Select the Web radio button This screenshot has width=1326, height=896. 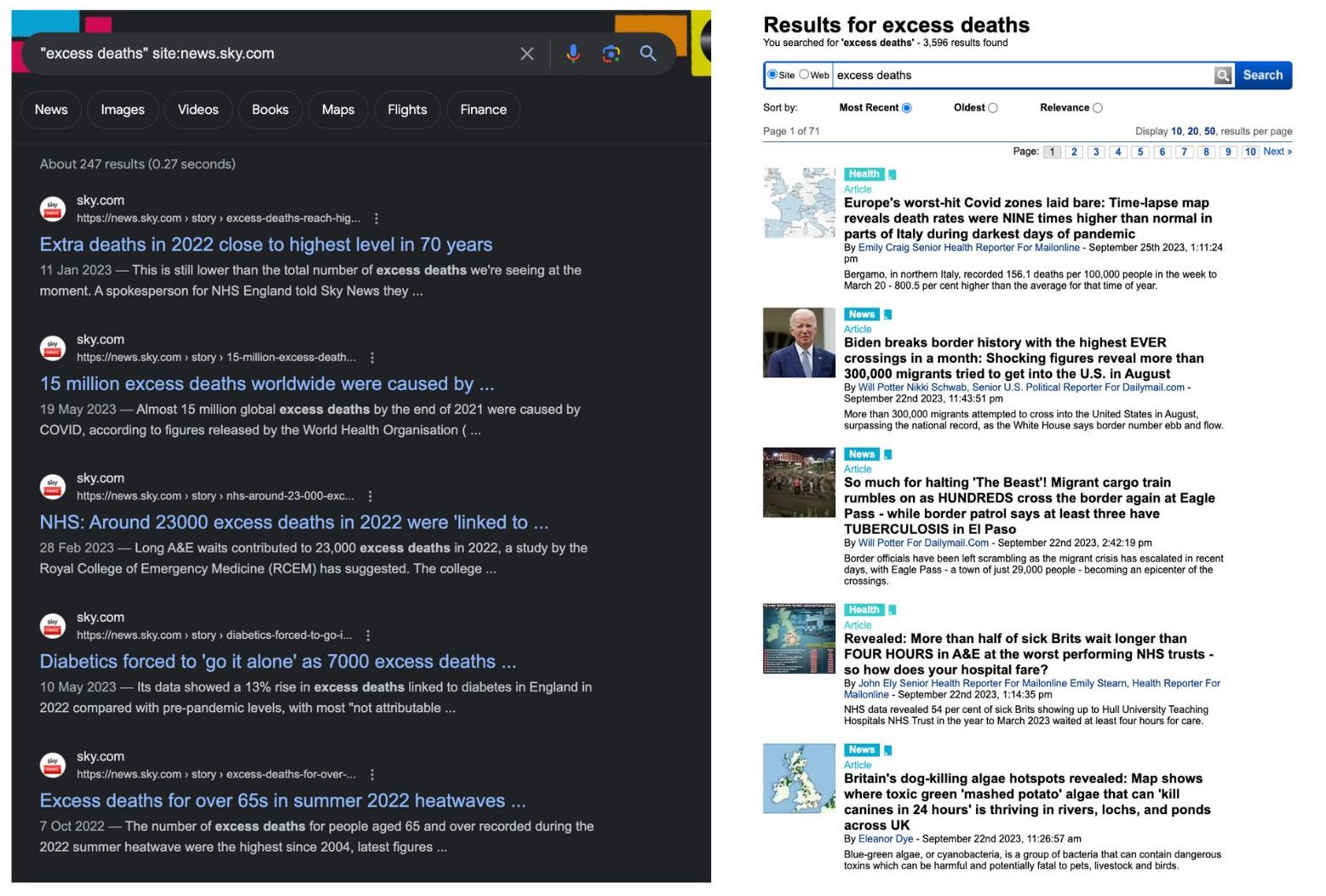(803, 74)
